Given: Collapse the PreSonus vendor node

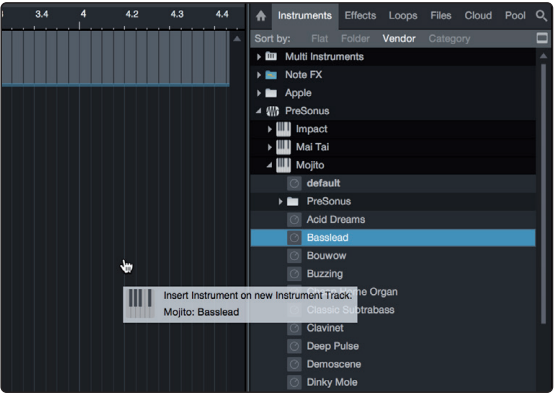Looking at the screenshot, I should tap(258, 111).
